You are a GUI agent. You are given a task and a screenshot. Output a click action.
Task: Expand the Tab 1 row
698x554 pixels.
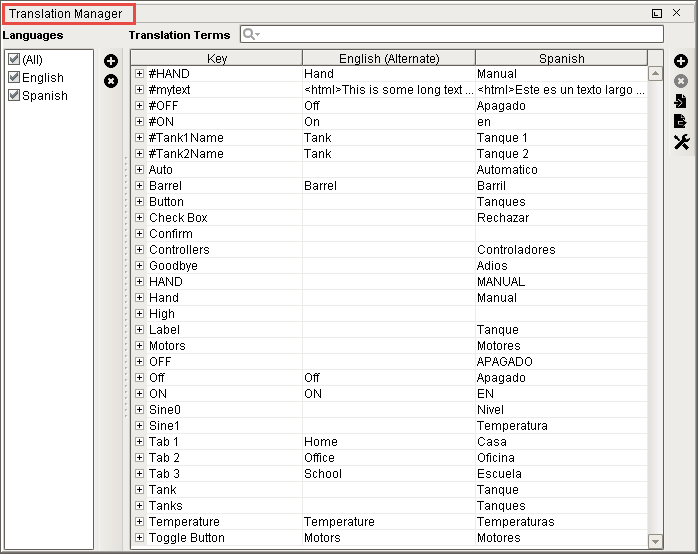(139, 442)
